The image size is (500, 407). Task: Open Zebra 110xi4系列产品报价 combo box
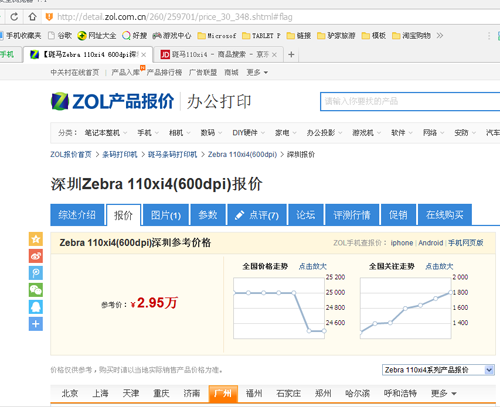[438, 370]
